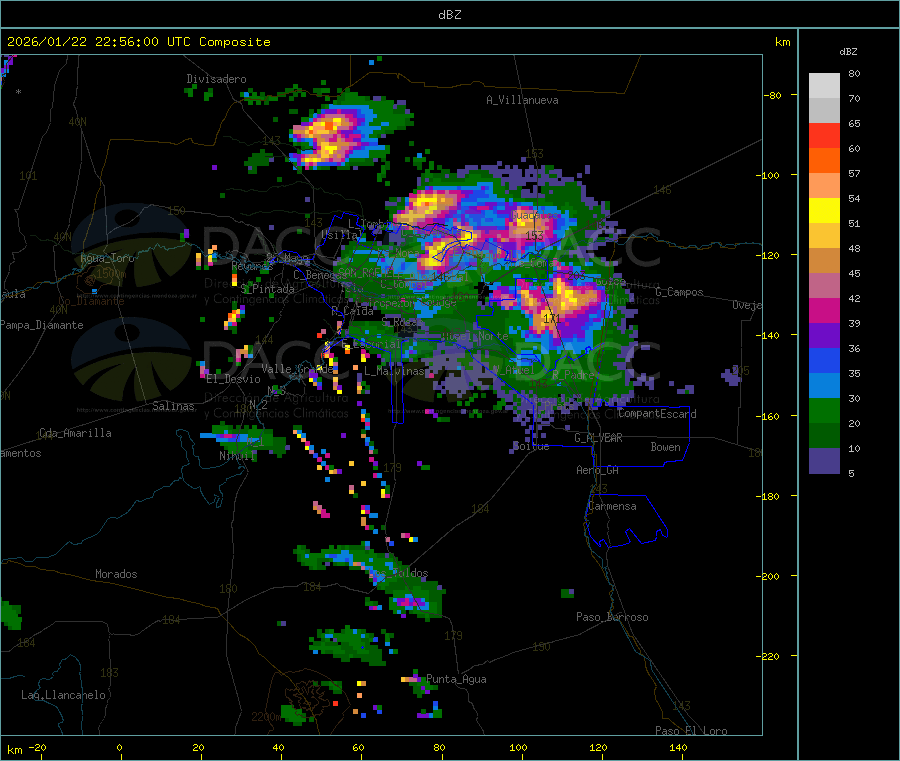The image size is (900, 761).
Task: Click the Soitue map label
Action: click(531, 446)
